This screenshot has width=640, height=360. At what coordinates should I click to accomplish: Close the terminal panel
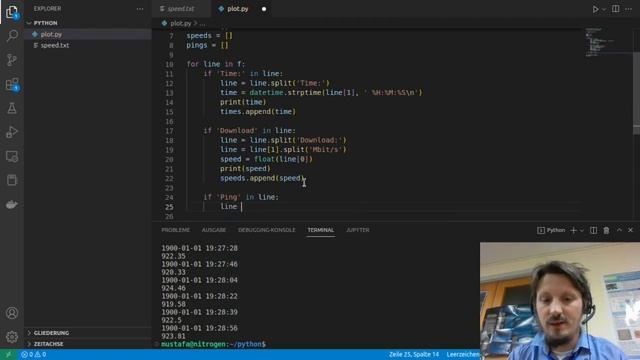point(631,230)
